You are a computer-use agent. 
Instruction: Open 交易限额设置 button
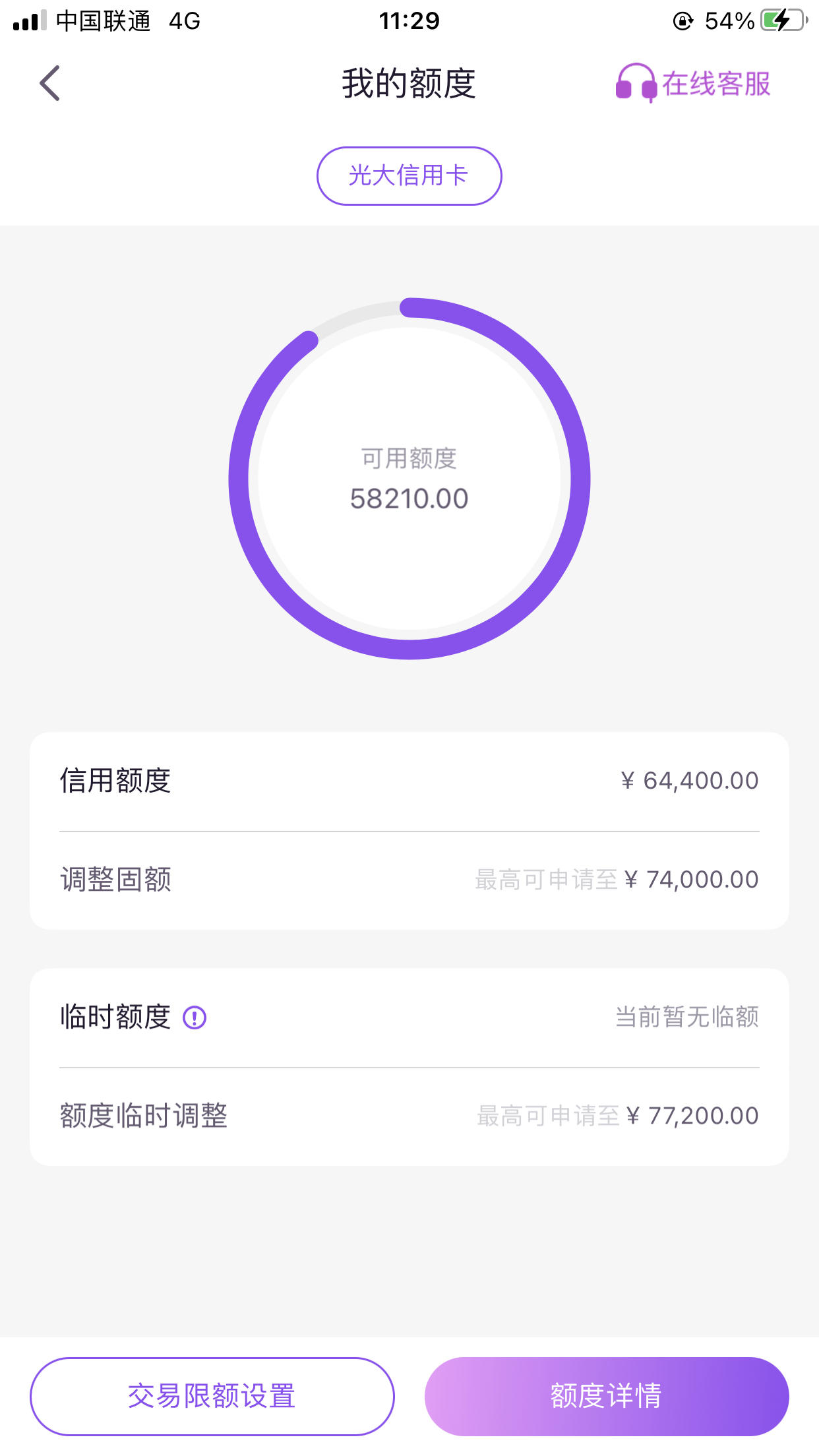pyautogui.click(x=212, y=1396)
